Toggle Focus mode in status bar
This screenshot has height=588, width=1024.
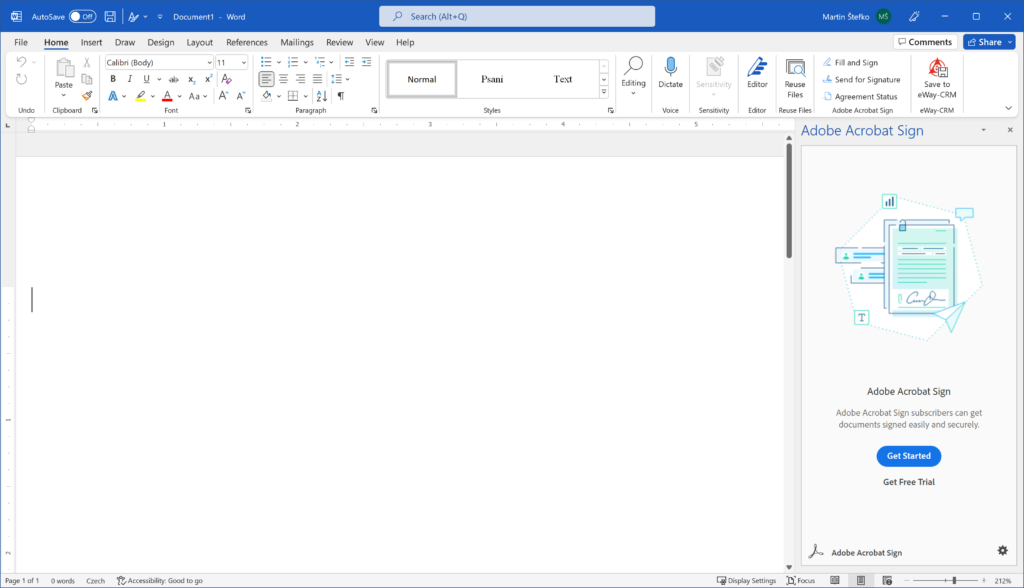point(801,580)
